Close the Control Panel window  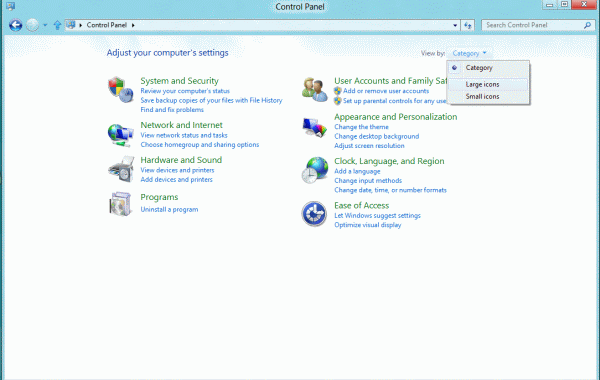[x=584, y=5]
